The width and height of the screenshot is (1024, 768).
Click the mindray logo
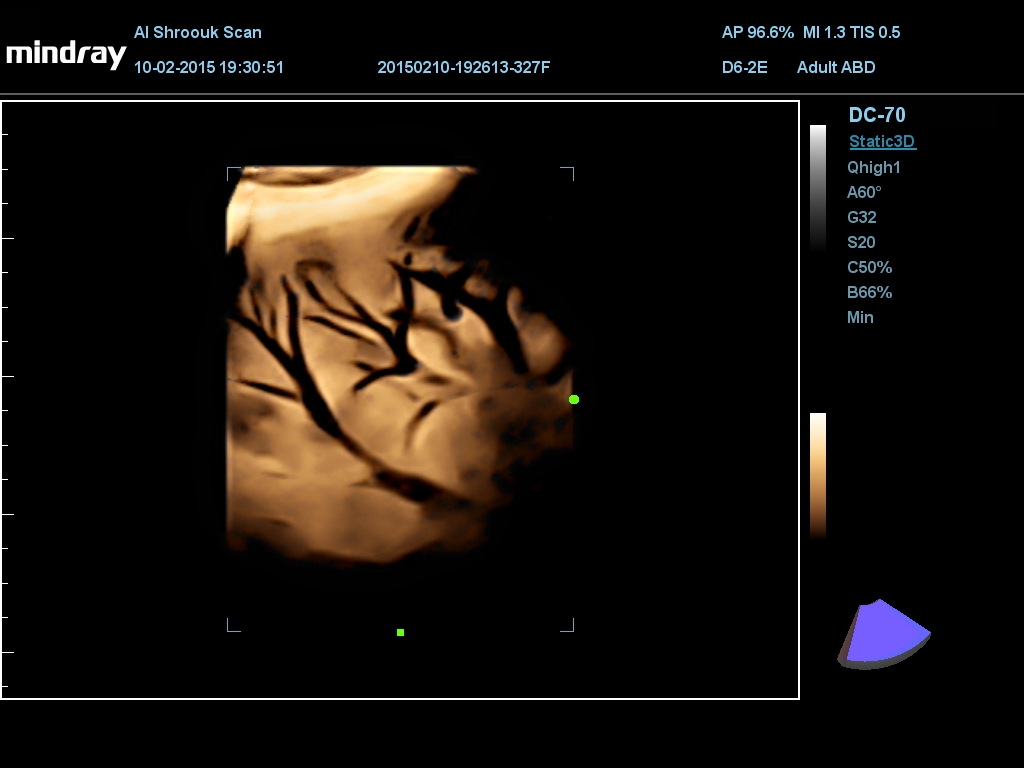pyautogui.click(x=66, y=54)
